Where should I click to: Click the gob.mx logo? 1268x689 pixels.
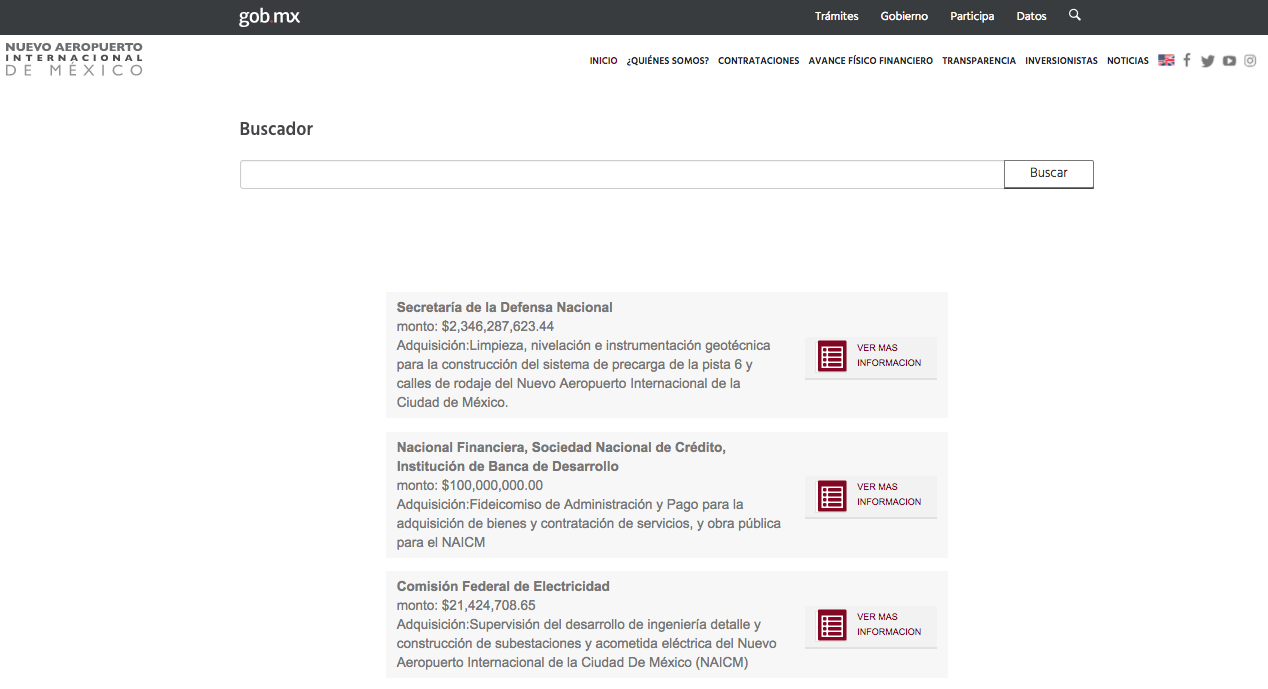269,16
